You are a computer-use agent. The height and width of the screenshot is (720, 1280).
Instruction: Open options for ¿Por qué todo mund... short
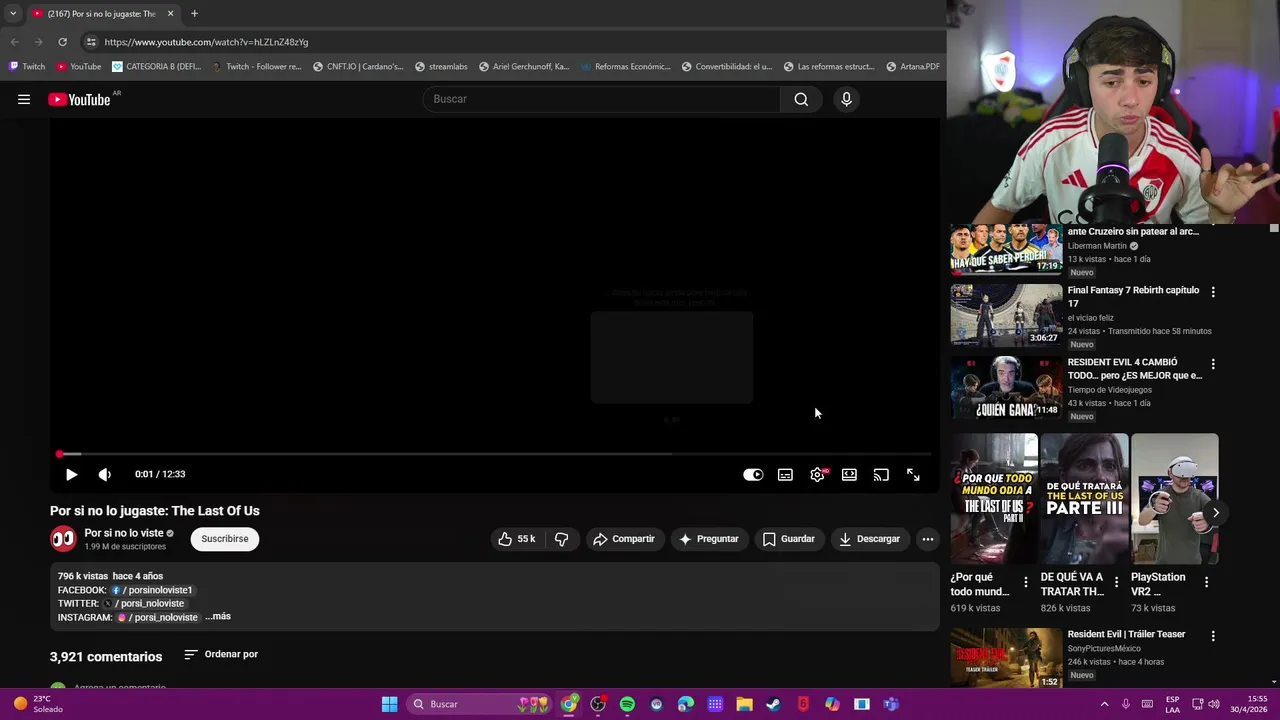[1025, 582]
